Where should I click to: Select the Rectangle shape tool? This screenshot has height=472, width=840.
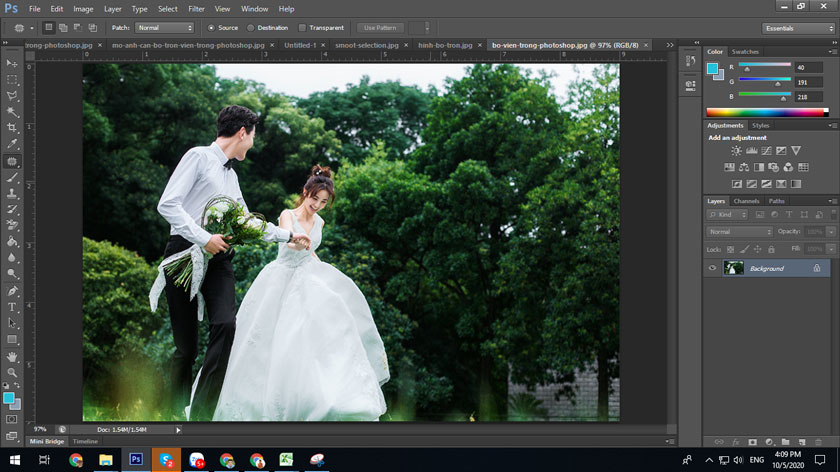[x=12, y=339]
